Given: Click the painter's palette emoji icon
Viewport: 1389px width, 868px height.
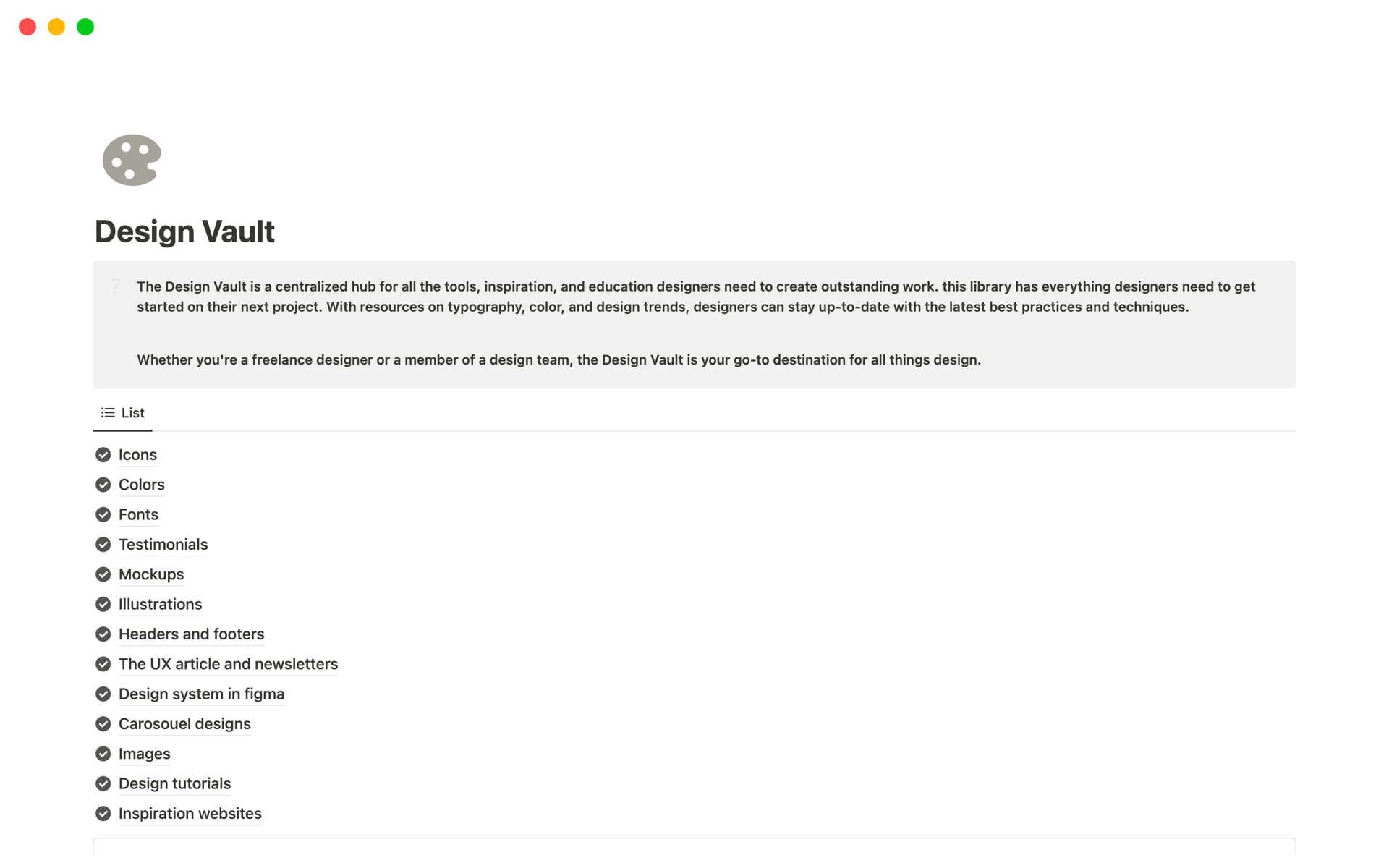Looking at the screenshot, I should 131,160.
